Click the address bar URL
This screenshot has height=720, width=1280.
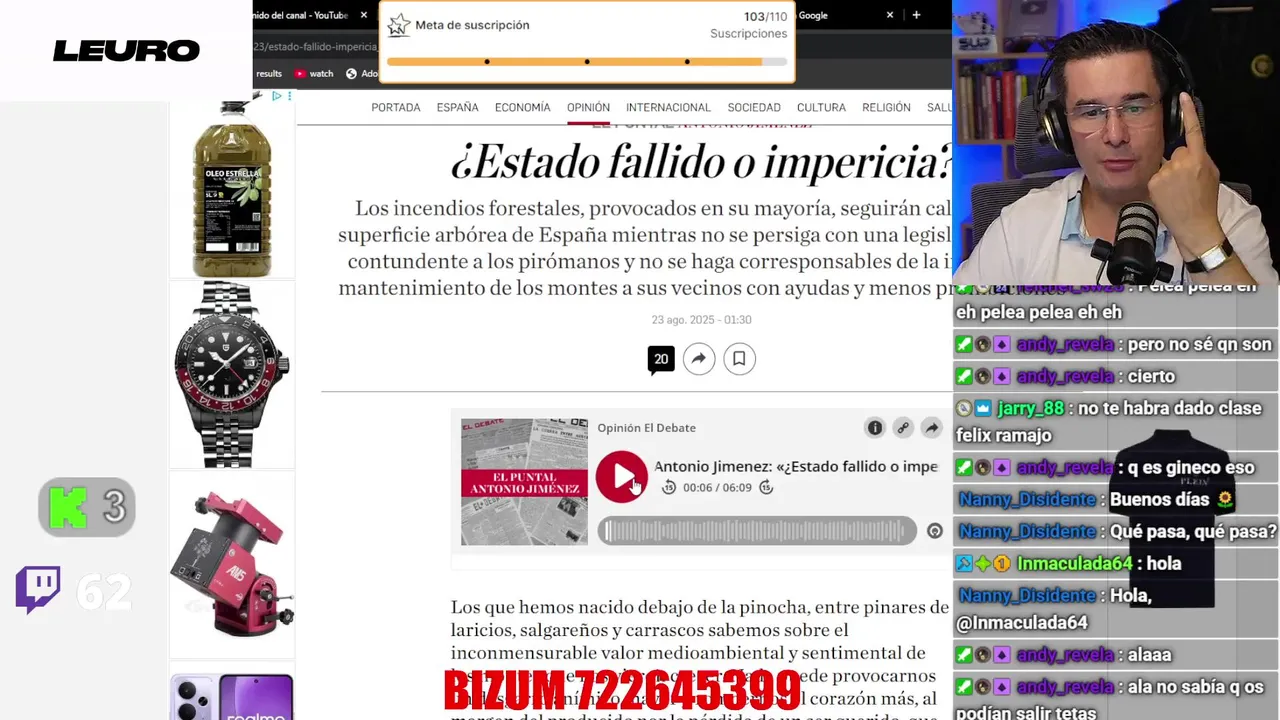click(315, 46)
